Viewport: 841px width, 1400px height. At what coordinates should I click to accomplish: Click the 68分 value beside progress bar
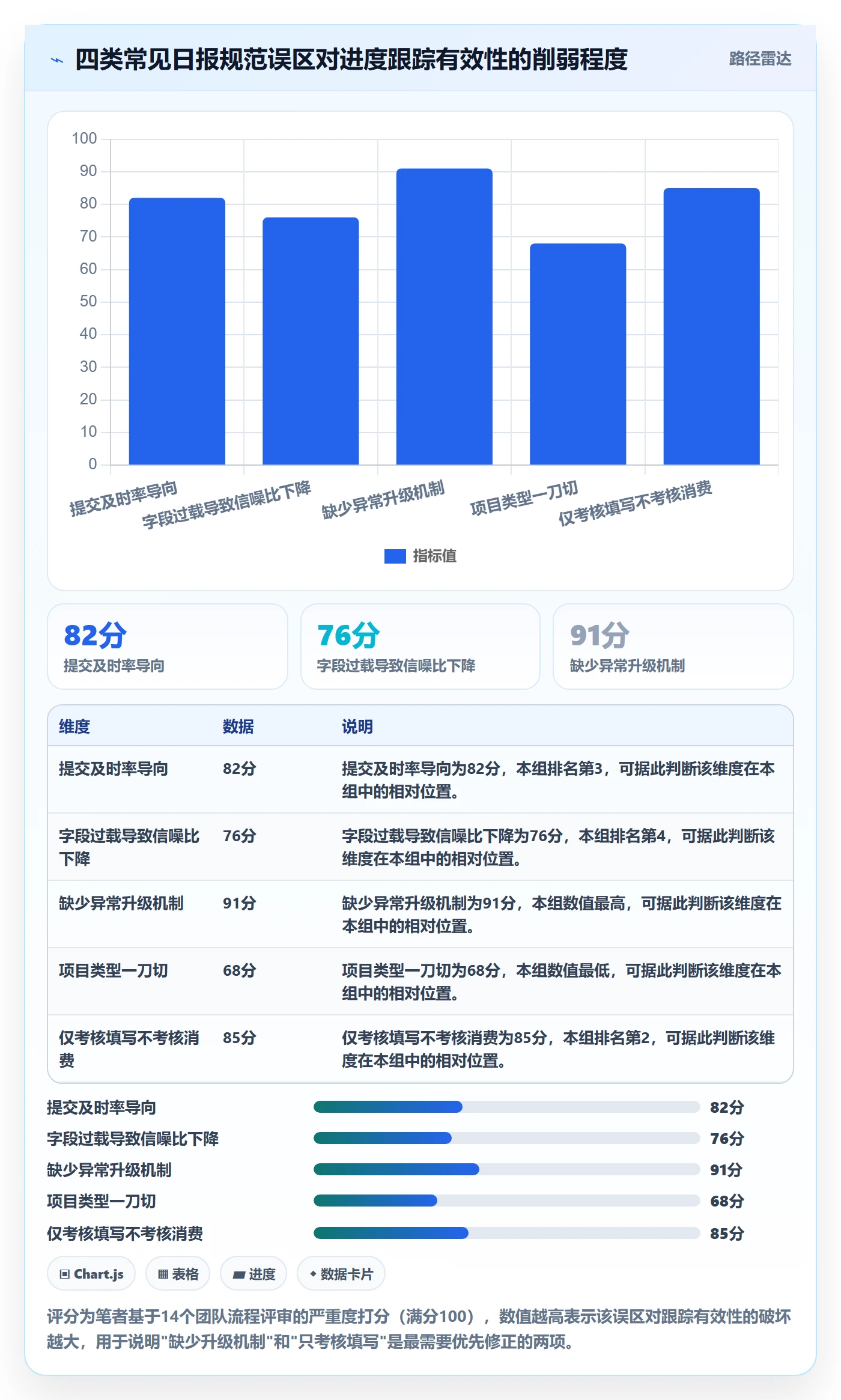pyautogui.click(x=727, y=1201)
